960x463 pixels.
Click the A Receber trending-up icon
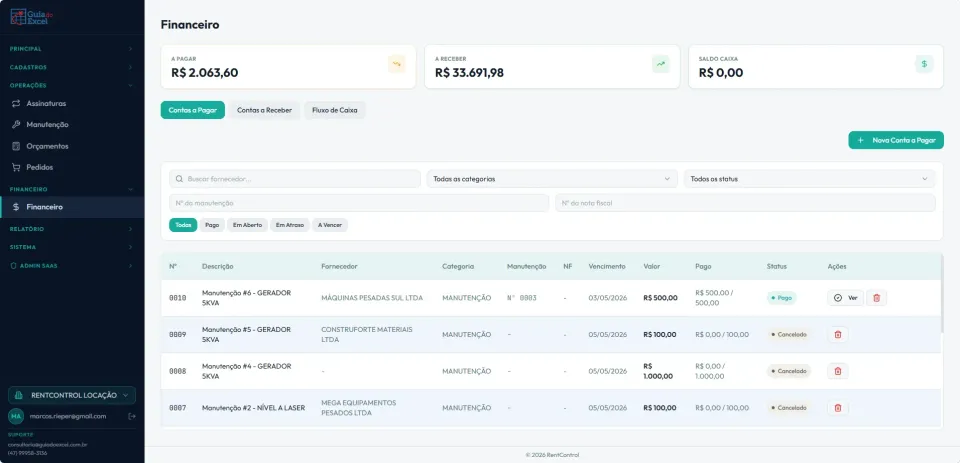(x=661, y=64)
